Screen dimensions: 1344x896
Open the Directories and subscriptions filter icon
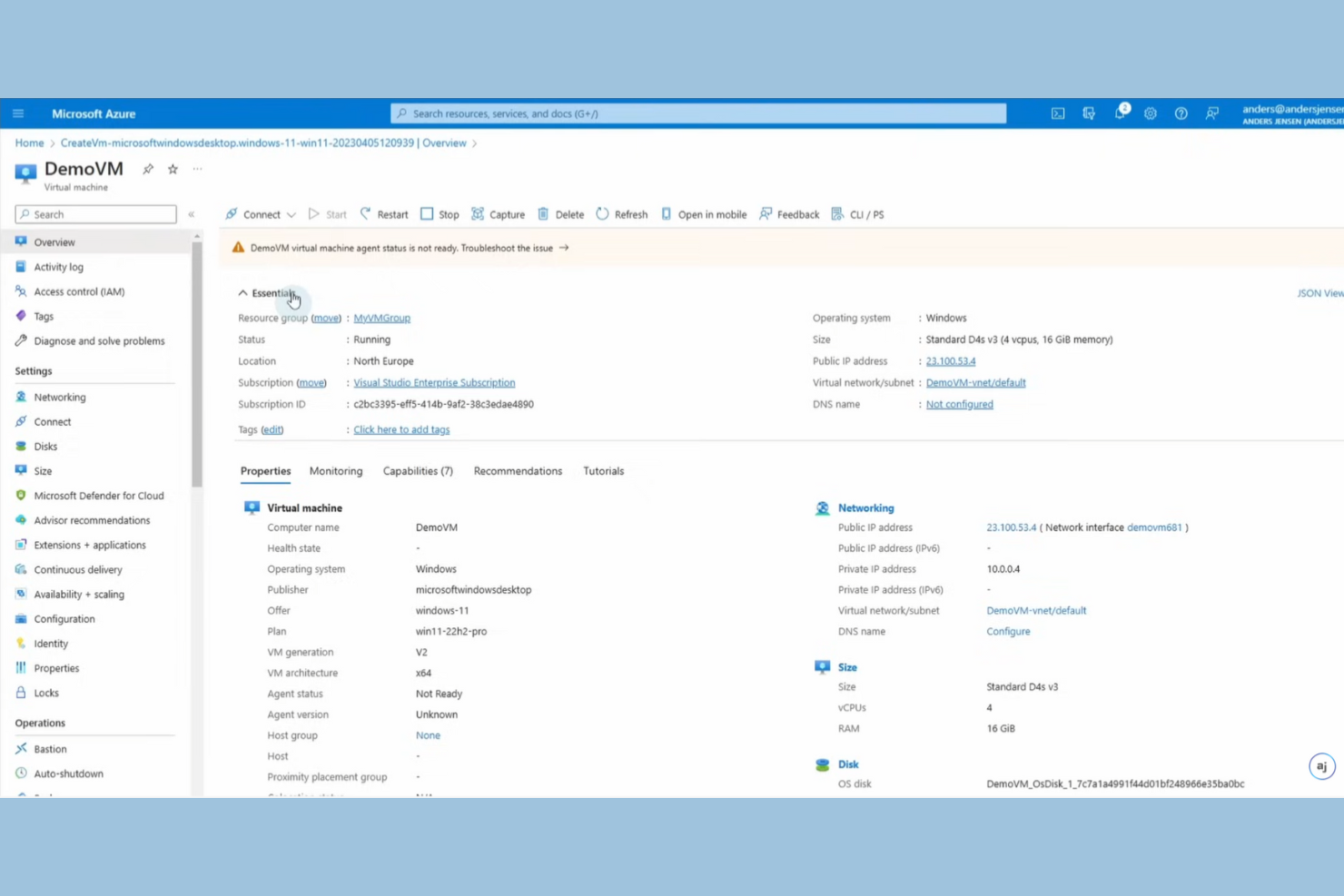point(1089,113)
